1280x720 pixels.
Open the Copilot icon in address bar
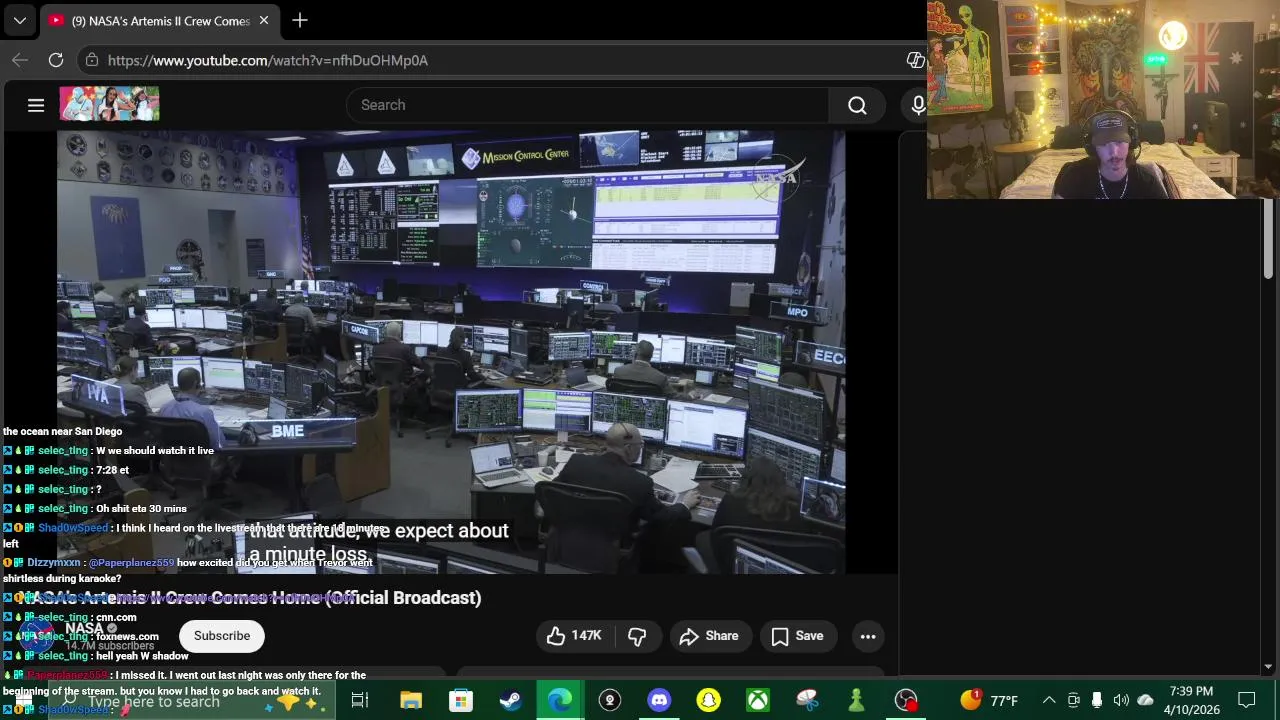915,60
